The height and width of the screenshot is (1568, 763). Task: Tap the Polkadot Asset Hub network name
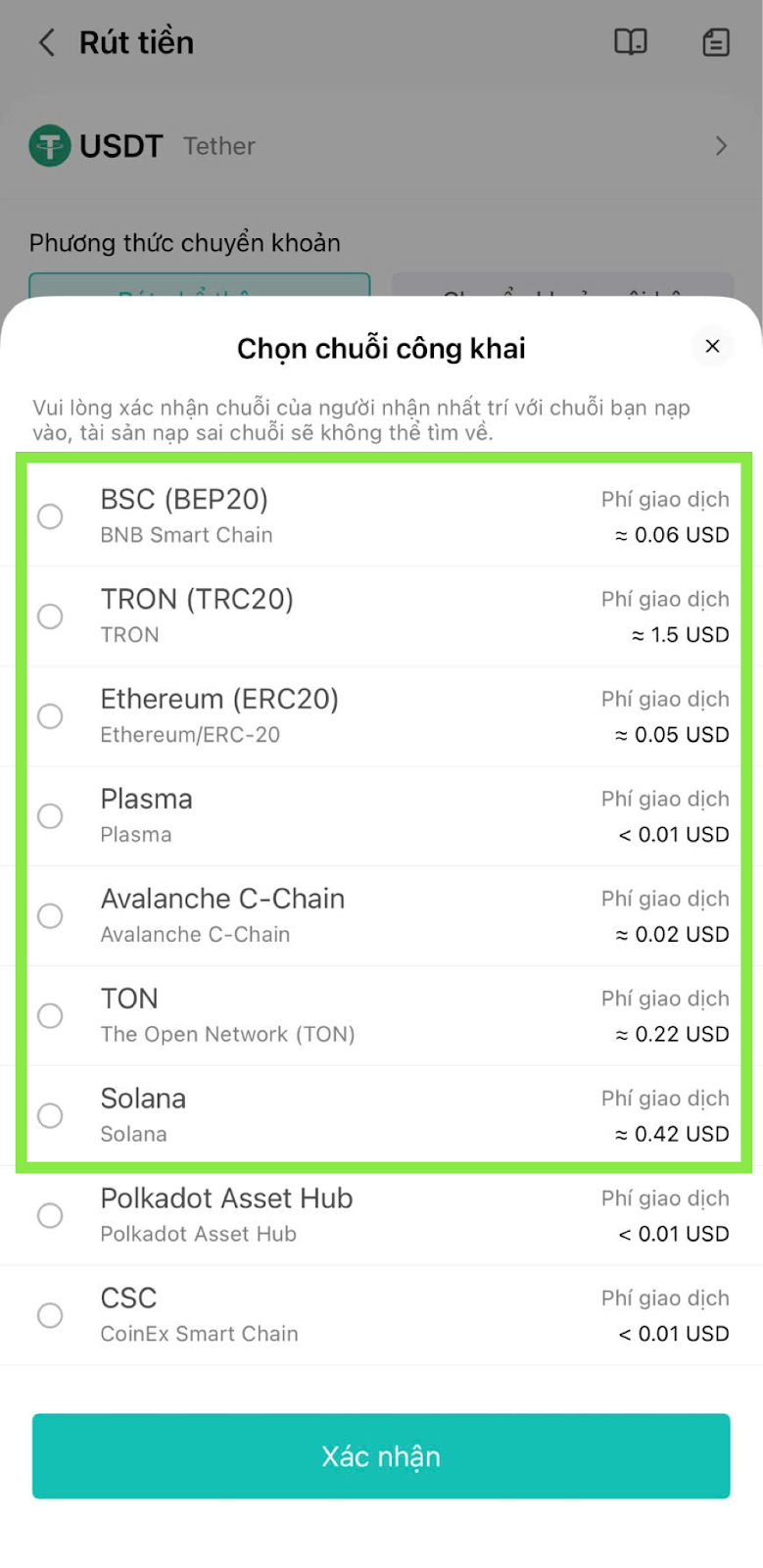(x=226, y=1199)
